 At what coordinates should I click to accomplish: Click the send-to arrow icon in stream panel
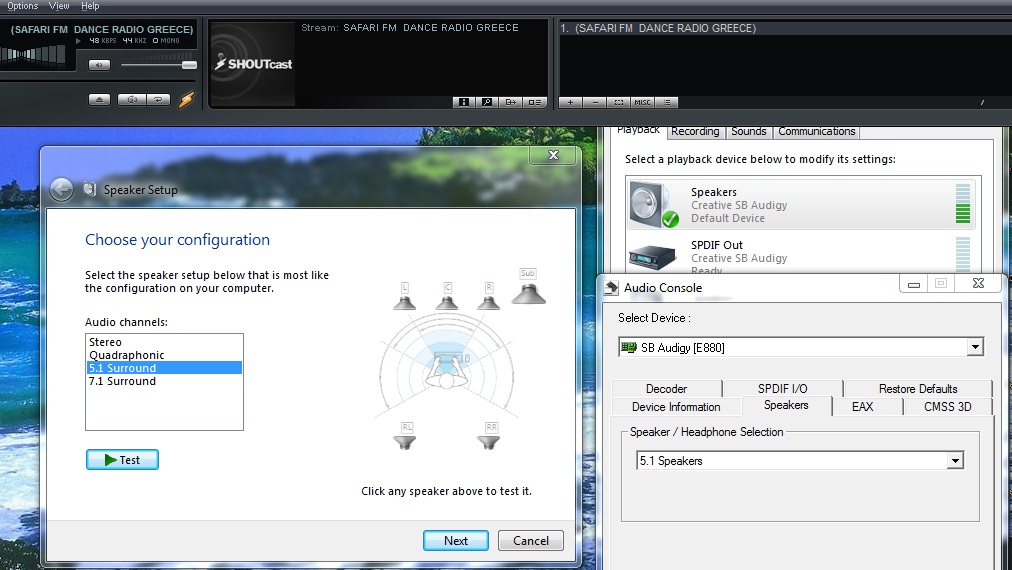511,102
